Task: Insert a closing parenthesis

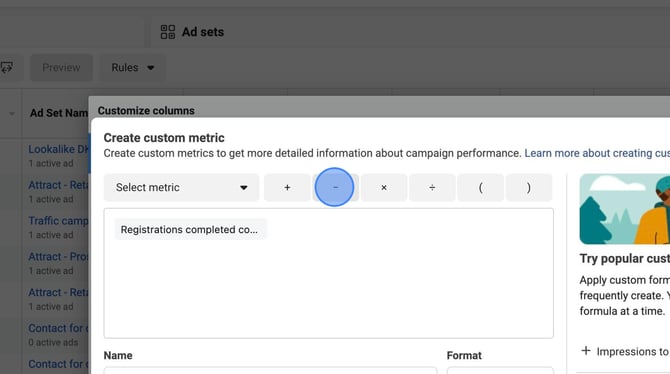Action: point(529,187)
